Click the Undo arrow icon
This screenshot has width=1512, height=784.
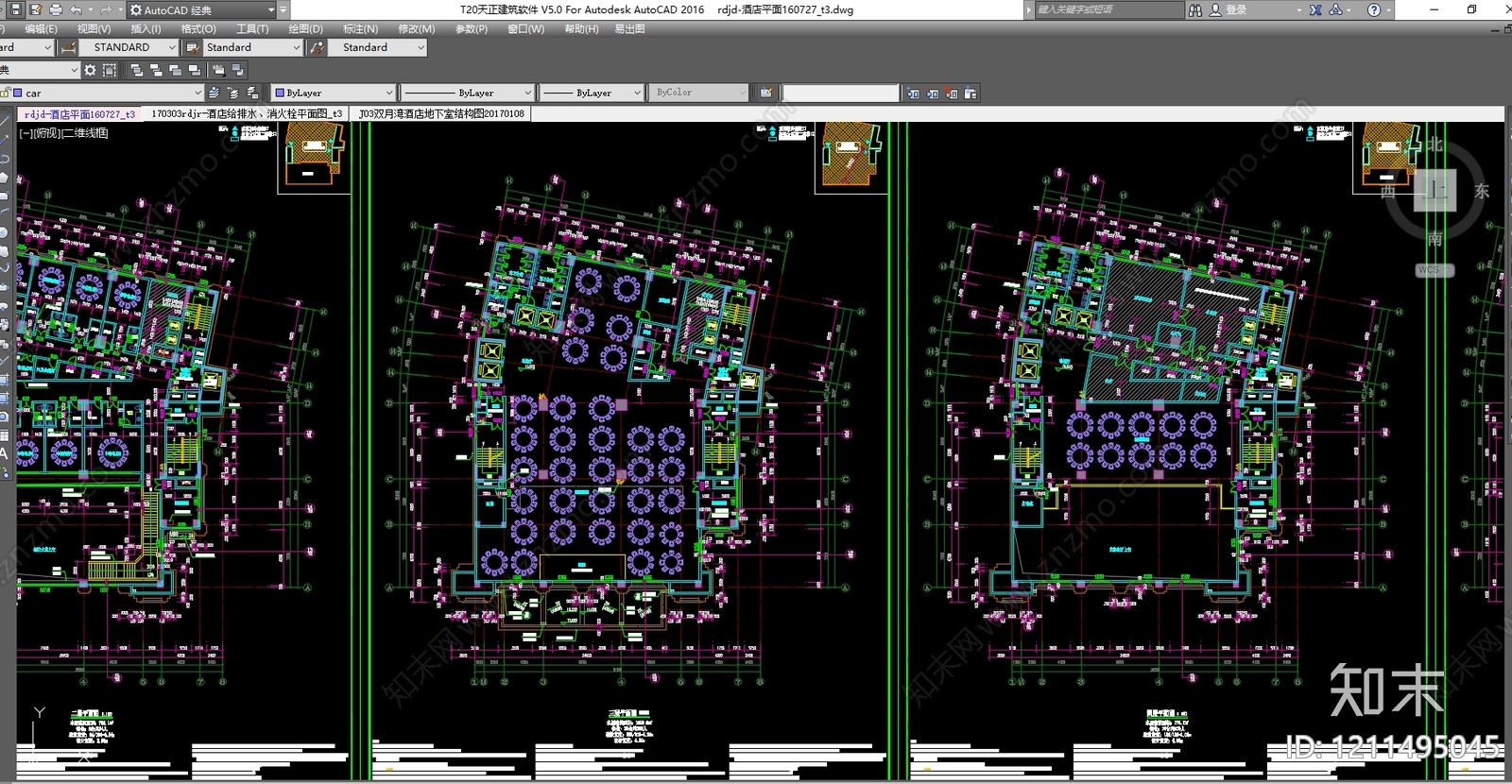[x=77, y=9]
